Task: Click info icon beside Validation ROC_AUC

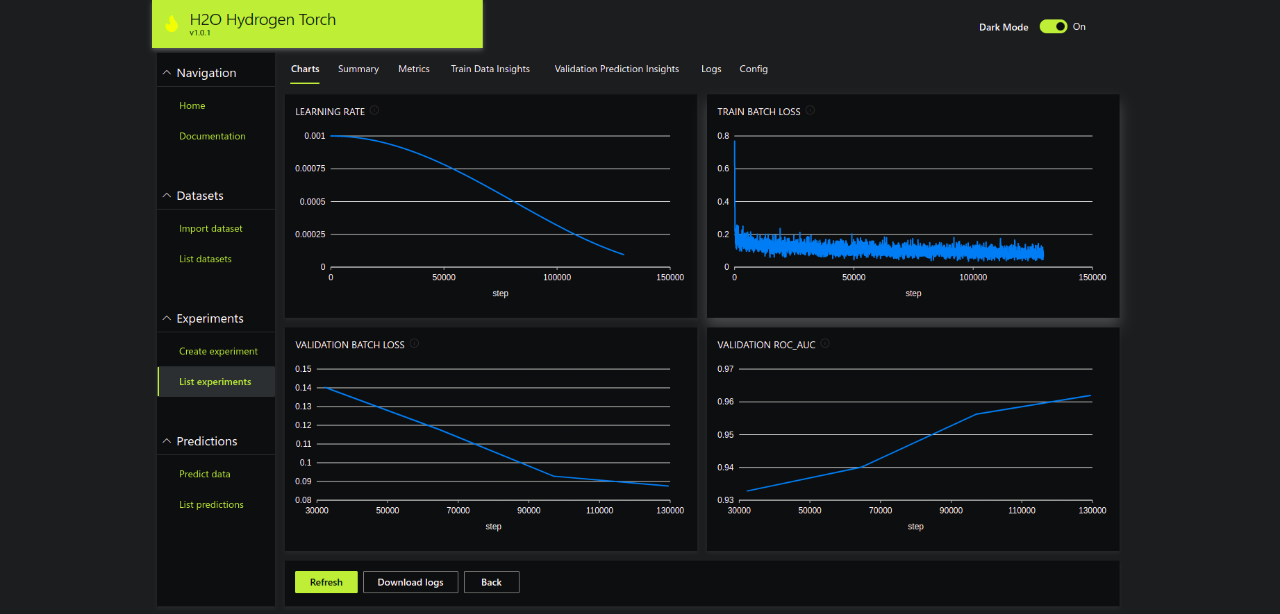Action: [x=825, y=344]
